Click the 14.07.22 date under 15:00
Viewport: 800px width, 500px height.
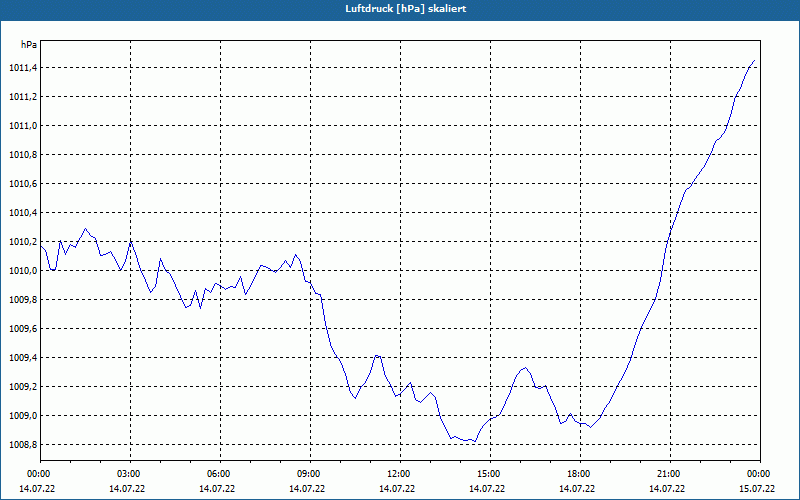487,489
